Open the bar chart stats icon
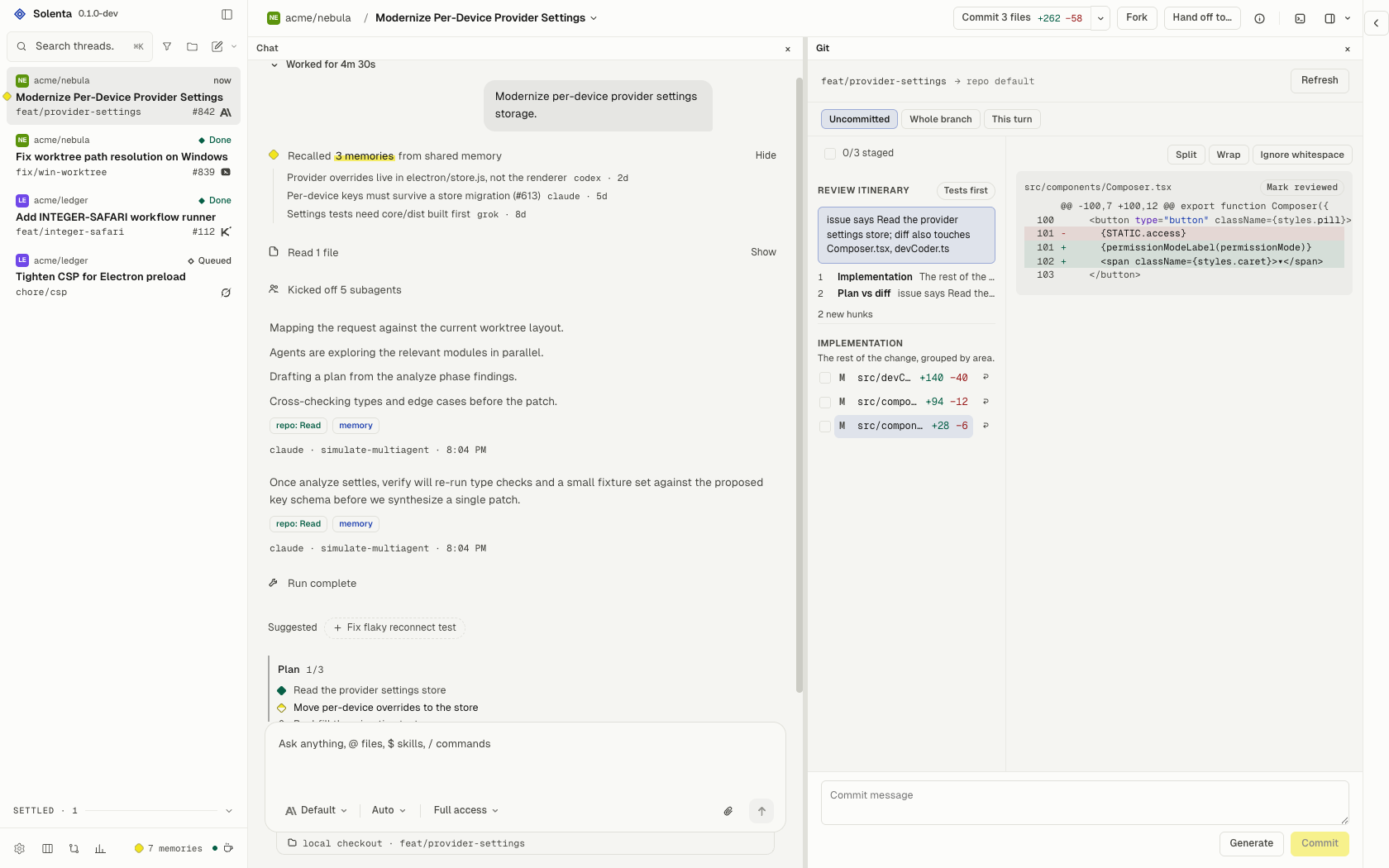The width and height of the screenshot is (1389, 868). coord(100,848)
